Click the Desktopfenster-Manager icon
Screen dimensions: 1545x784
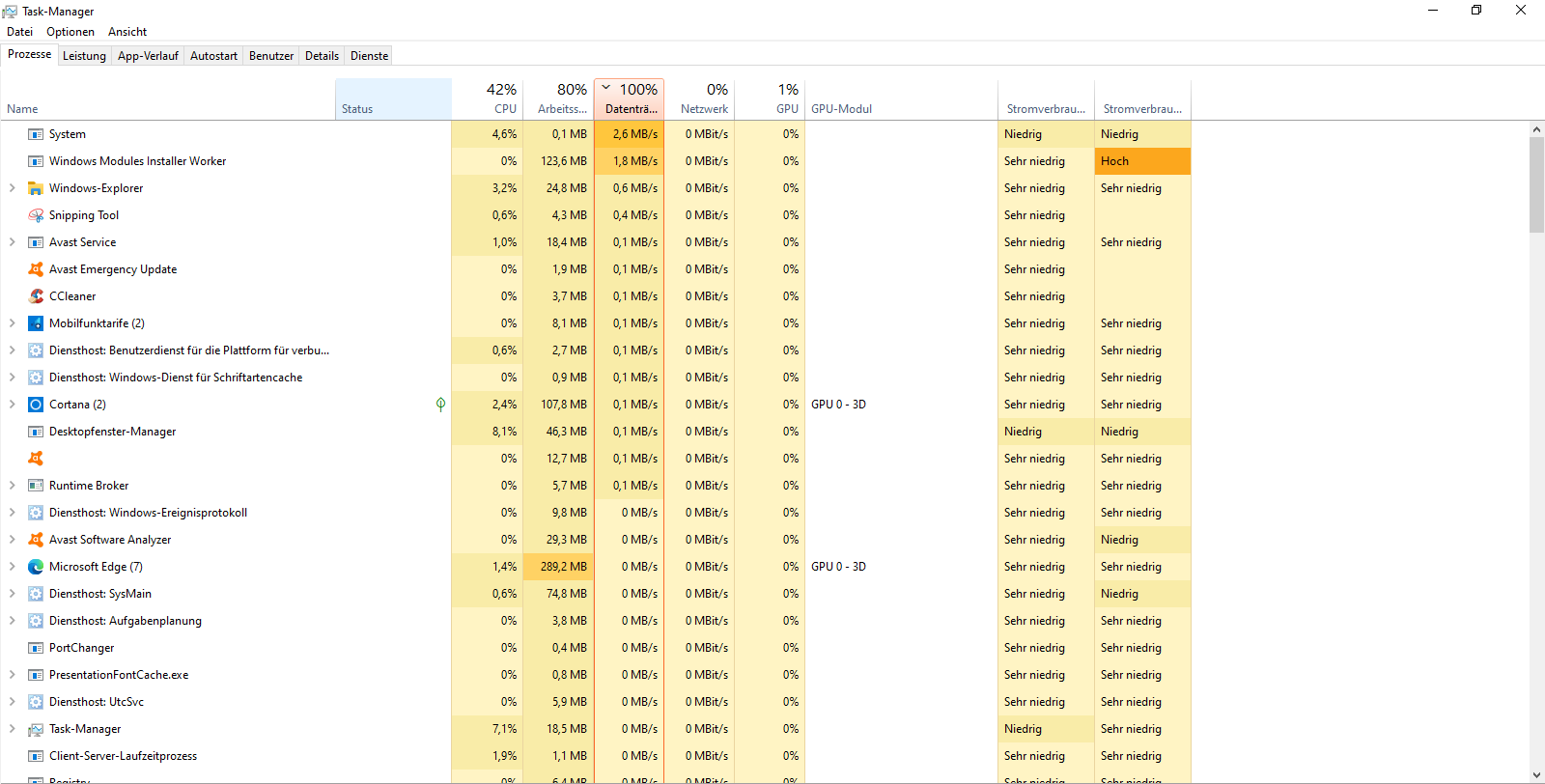[x=36, y=432]
